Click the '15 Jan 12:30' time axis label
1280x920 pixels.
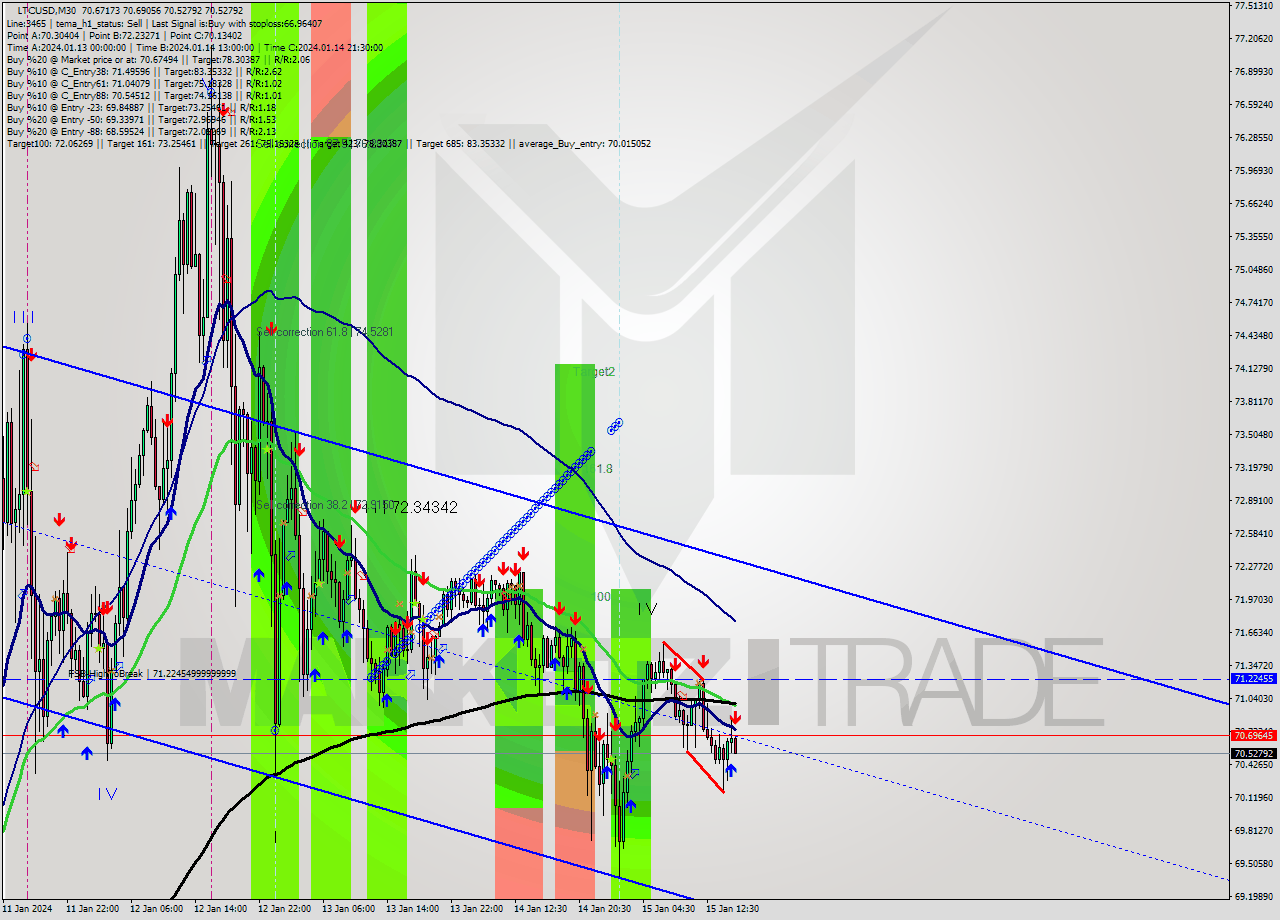point(732,909)
